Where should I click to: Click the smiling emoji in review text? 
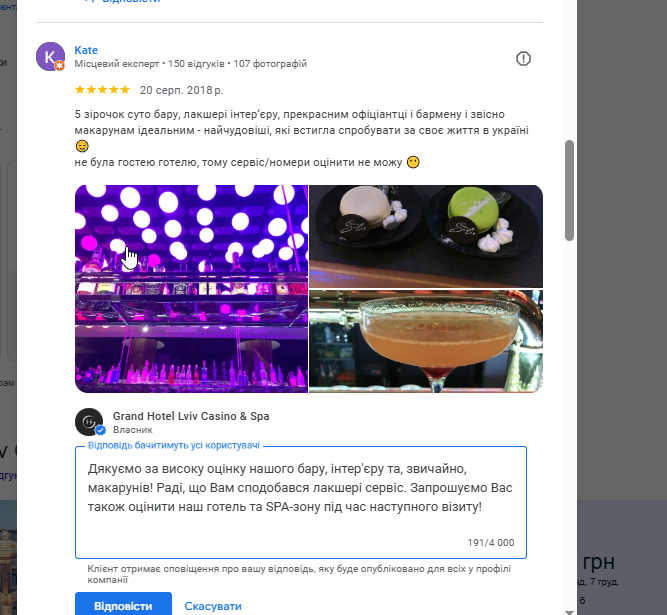(82, 146)
